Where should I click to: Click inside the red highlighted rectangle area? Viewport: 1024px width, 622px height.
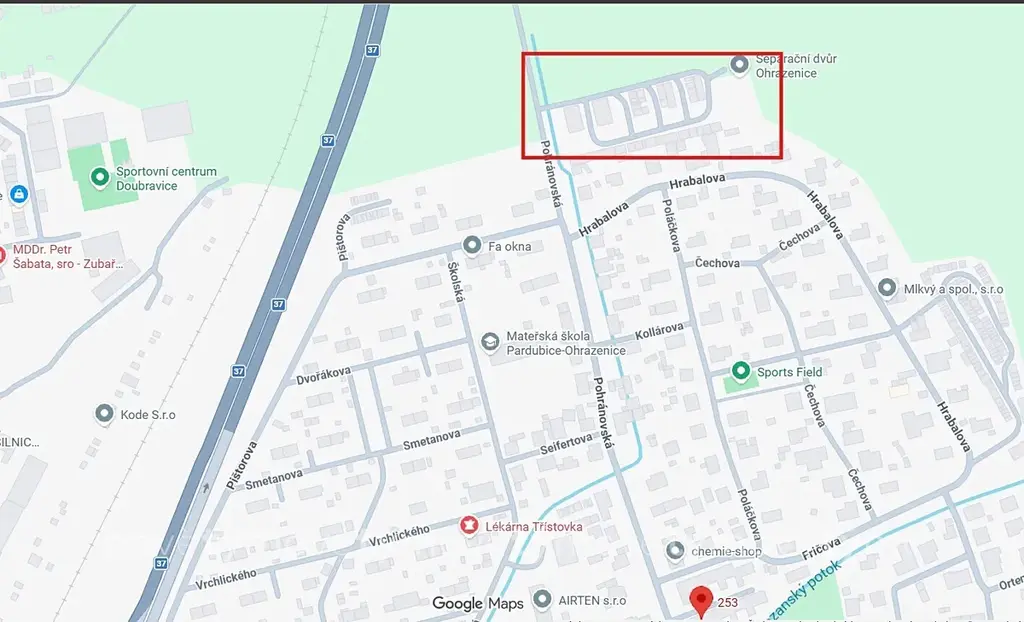pyautogui.click(x=652, y=105)
